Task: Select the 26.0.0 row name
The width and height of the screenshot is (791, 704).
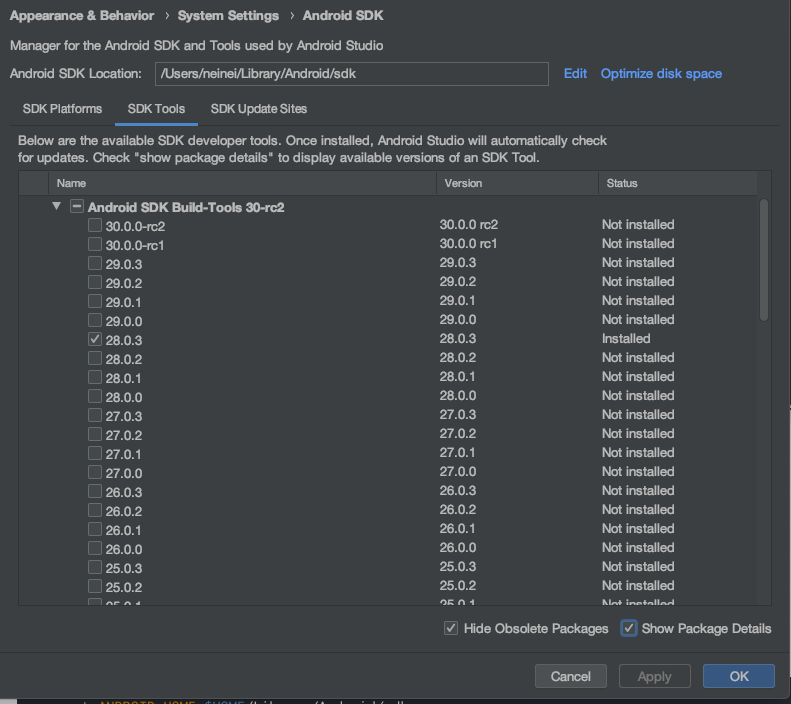Action: [124, 549]
